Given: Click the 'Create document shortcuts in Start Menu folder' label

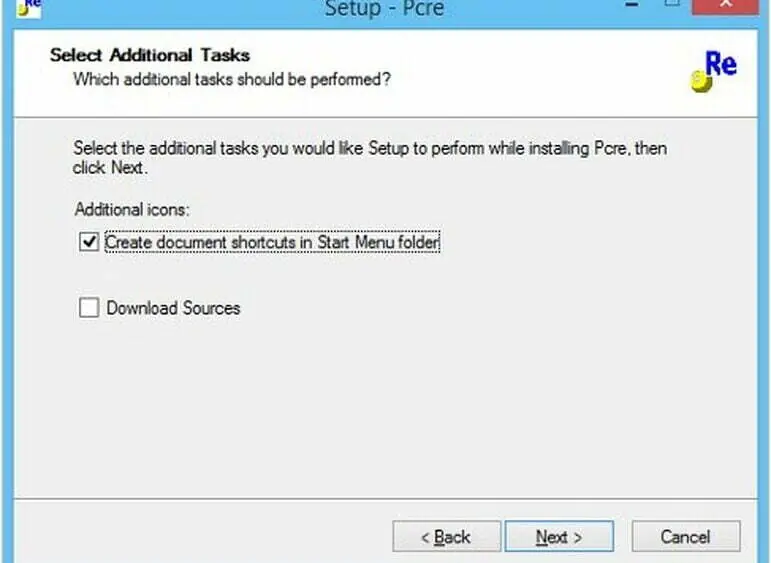Looking at the screenshot, I should coord(272,242).
